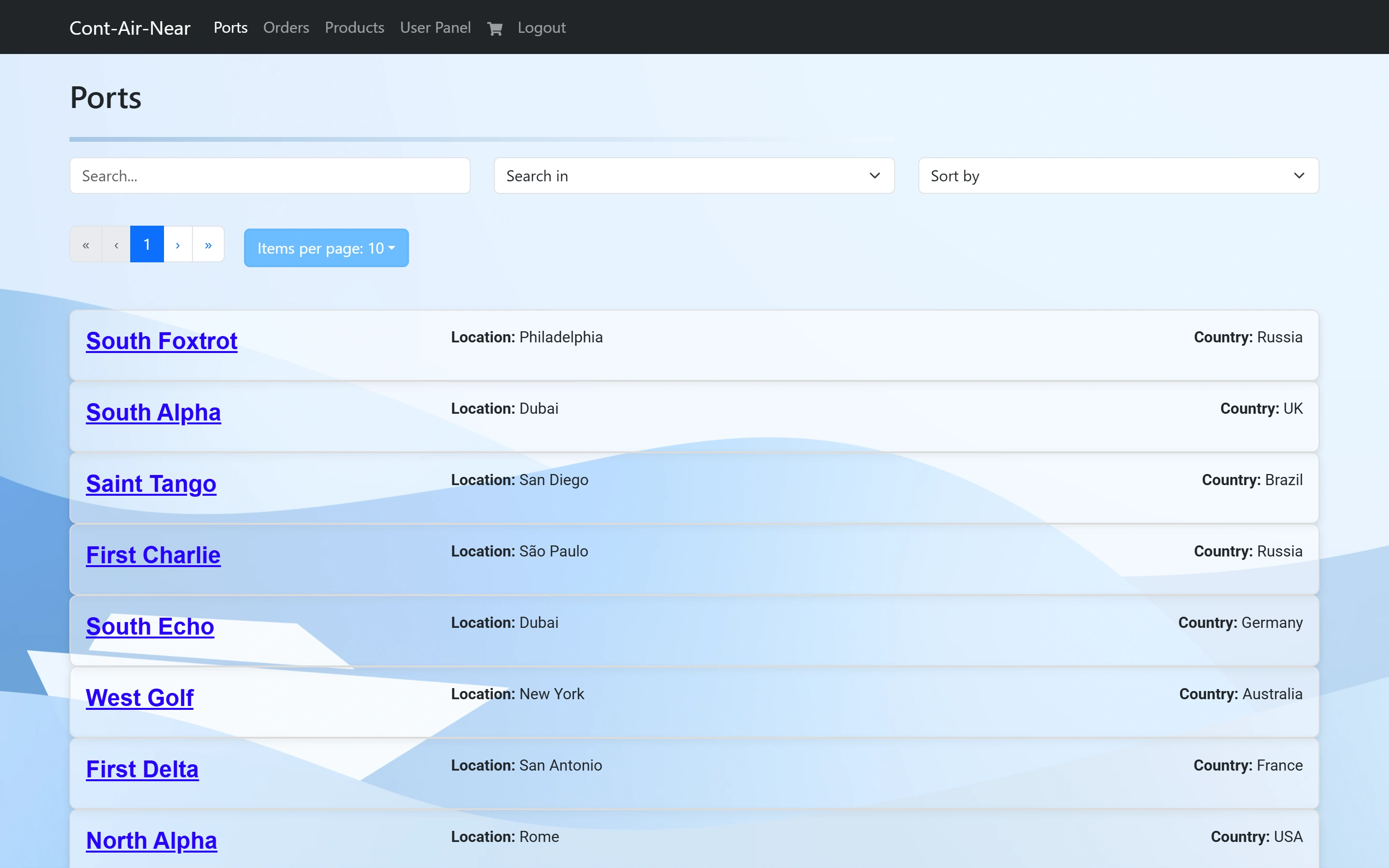Go to previous page with ‹ button

pyautogui.click(x=117, y=244)
